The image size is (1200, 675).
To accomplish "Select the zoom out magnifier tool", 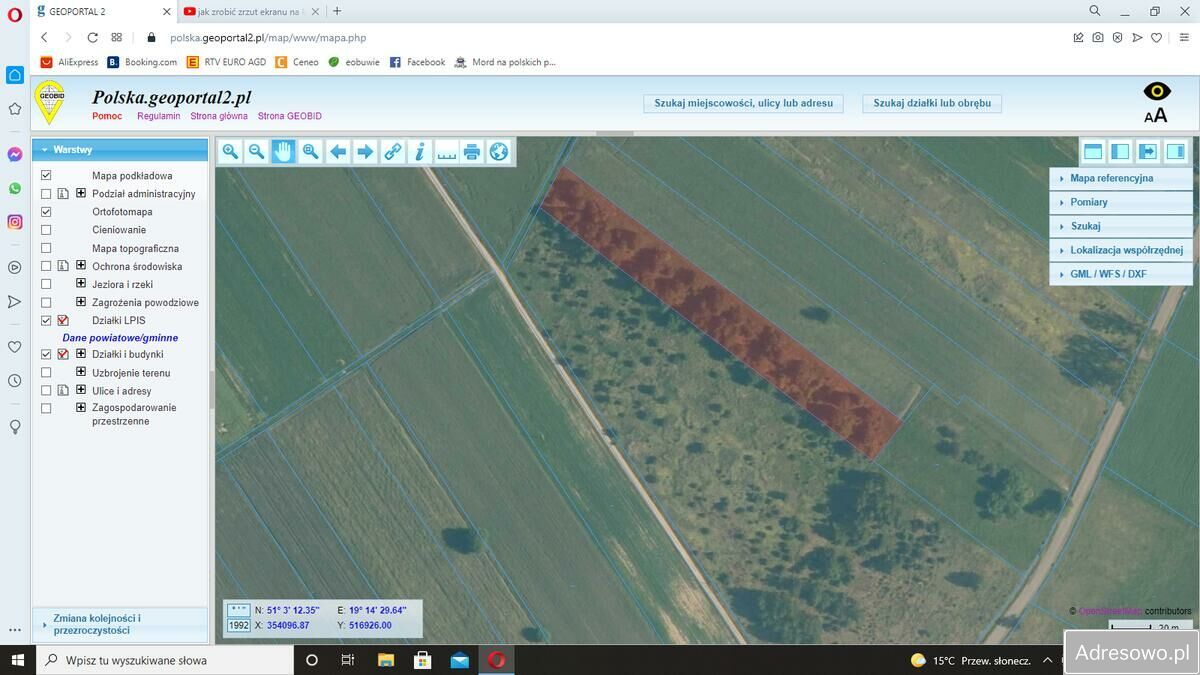I will tap(257, 151).
